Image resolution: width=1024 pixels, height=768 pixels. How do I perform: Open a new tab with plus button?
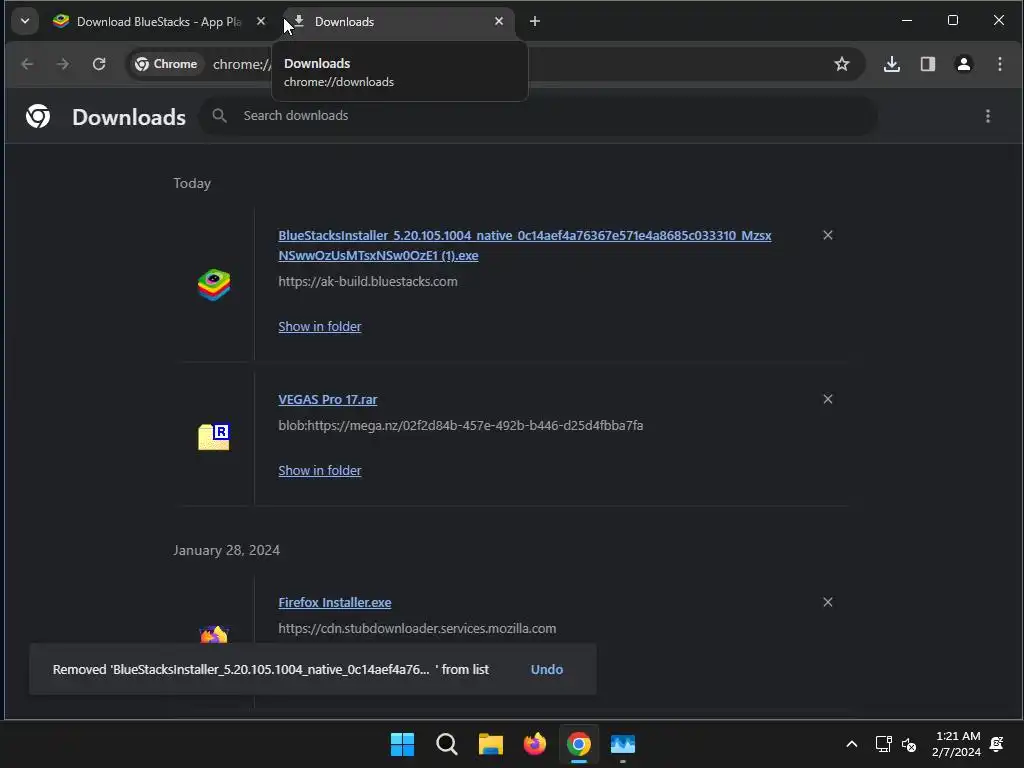click(535, 22)
